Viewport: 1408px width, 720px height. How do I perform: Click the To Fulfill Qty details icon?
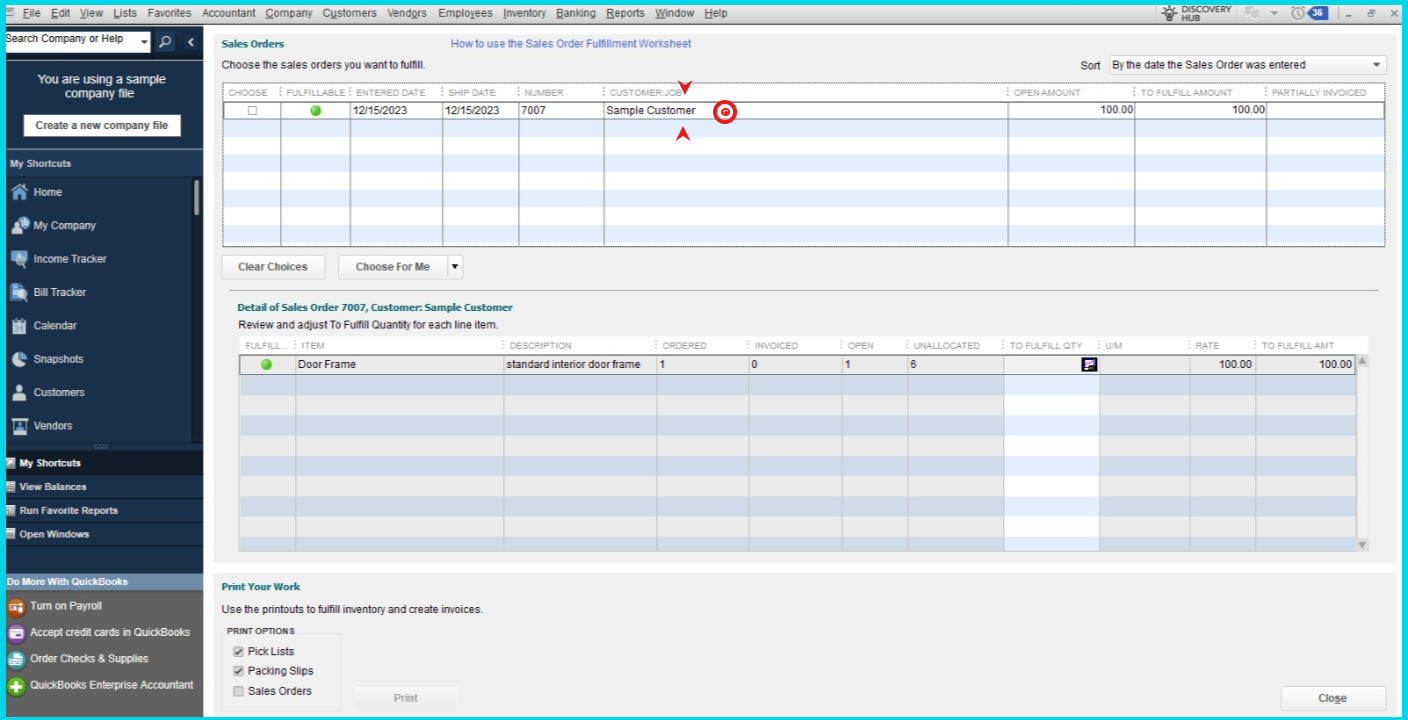pos(1089,365)
